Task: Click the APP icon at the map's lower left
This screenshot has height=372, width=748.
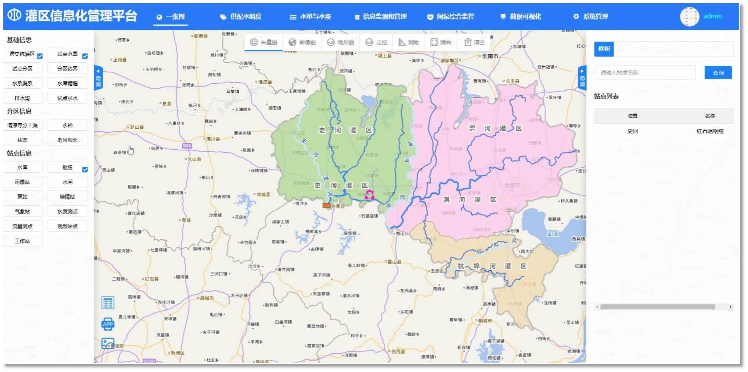Action: point(107,324)
